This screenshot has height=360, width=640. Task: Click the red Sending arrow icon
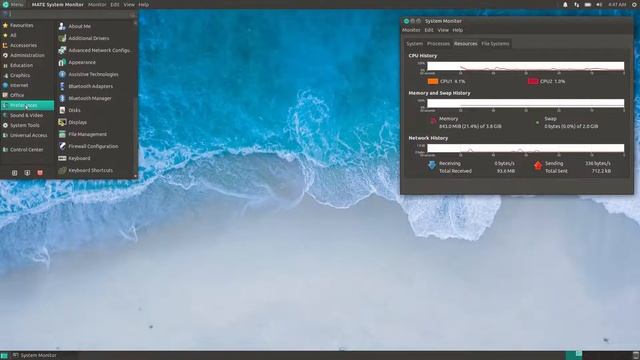click(x=538, y=165)
